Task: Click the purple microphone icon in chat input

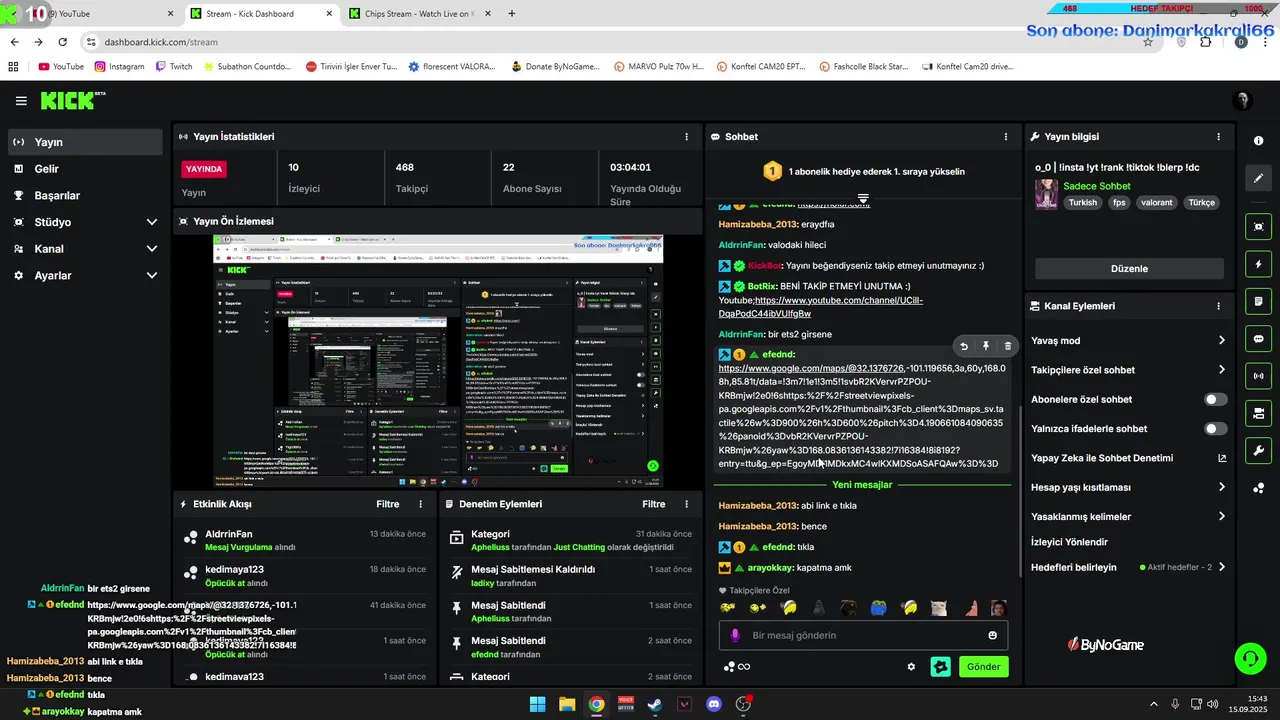Action: 735,635
